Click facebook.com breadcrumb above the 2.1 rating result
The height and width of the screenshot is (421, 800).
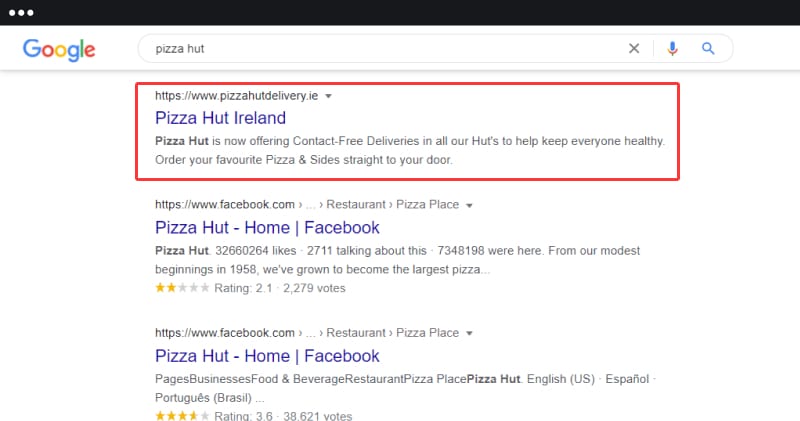307,205
